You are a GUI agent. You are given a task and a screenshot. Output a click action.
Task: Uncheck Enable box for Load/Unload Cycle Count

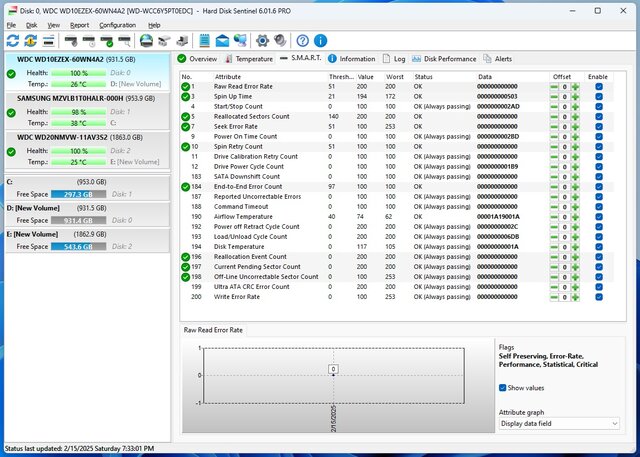tap(599, 237)
